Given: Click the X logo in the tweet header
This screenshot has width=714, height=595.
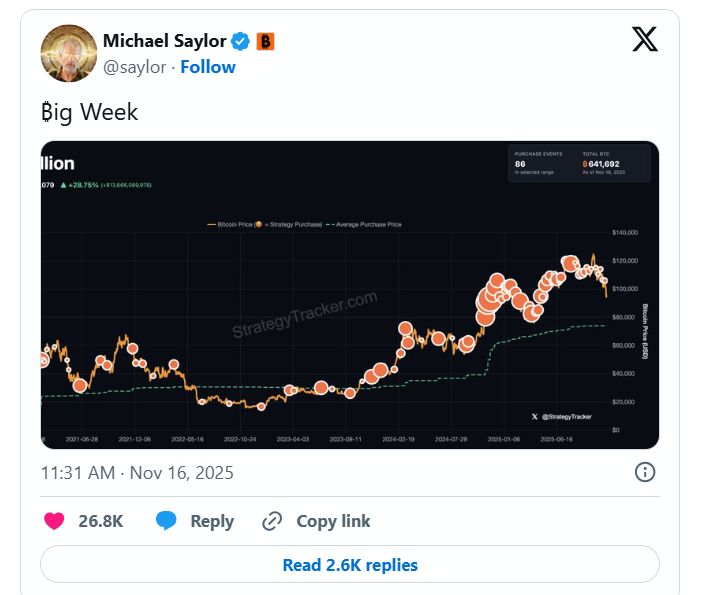Looking at the screenshot, I should 645,39.
